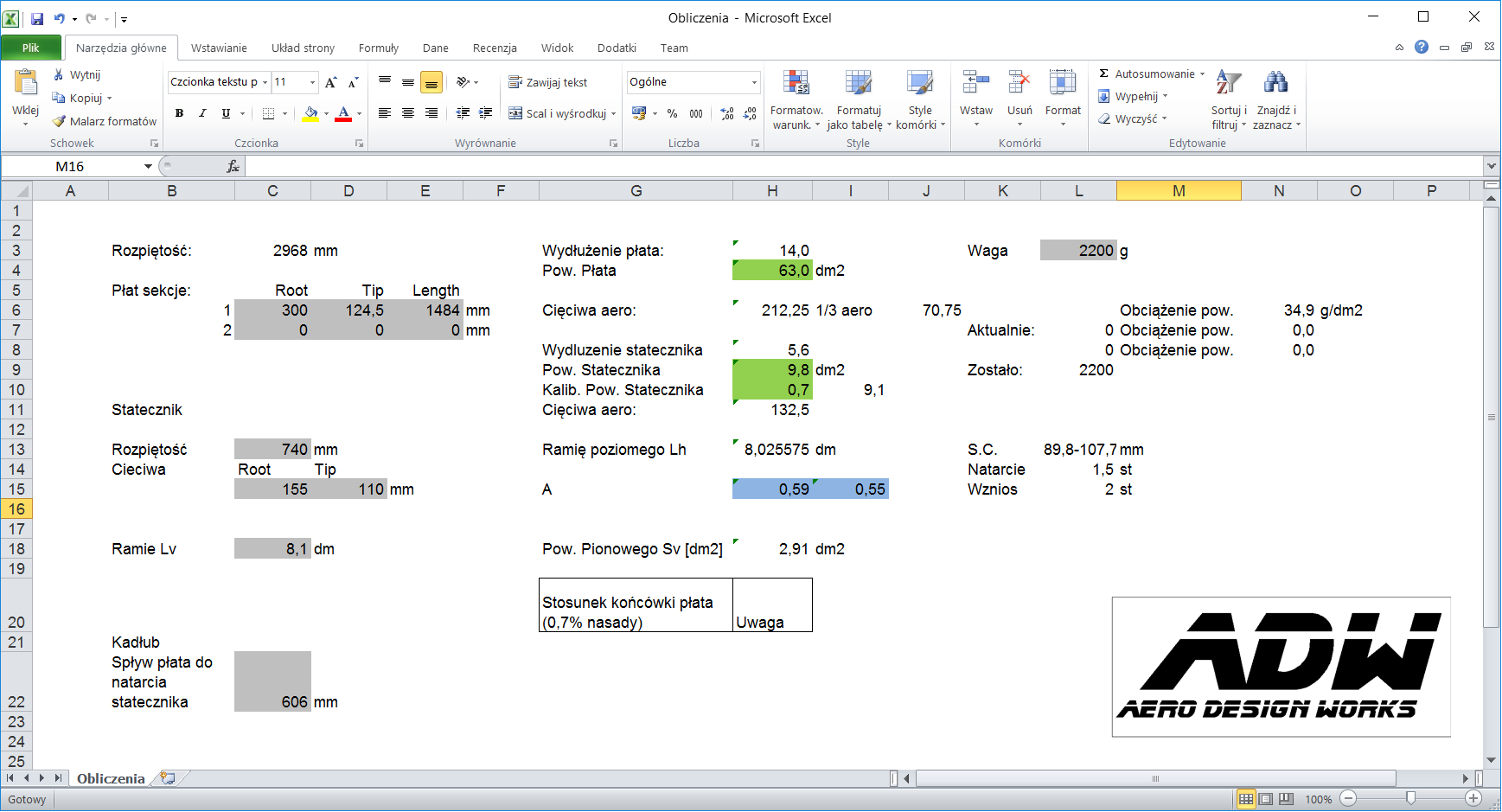This screenshot has height=812, width=1502.
Task: Switch to the Formuły ribbon tab
Action: tap(378, 48)
